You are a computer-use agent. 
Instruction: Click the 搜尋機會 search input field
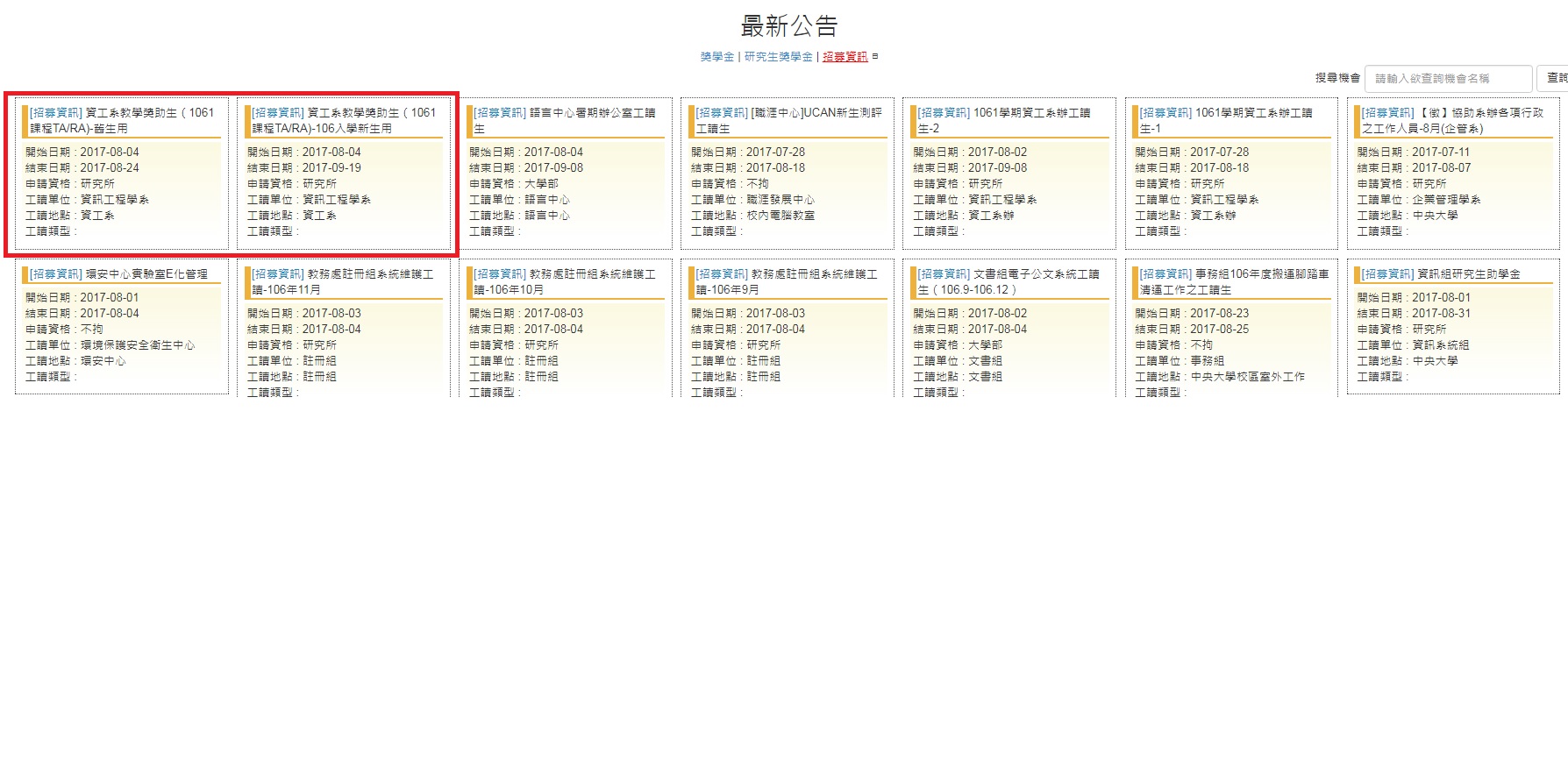(1448, 78)
